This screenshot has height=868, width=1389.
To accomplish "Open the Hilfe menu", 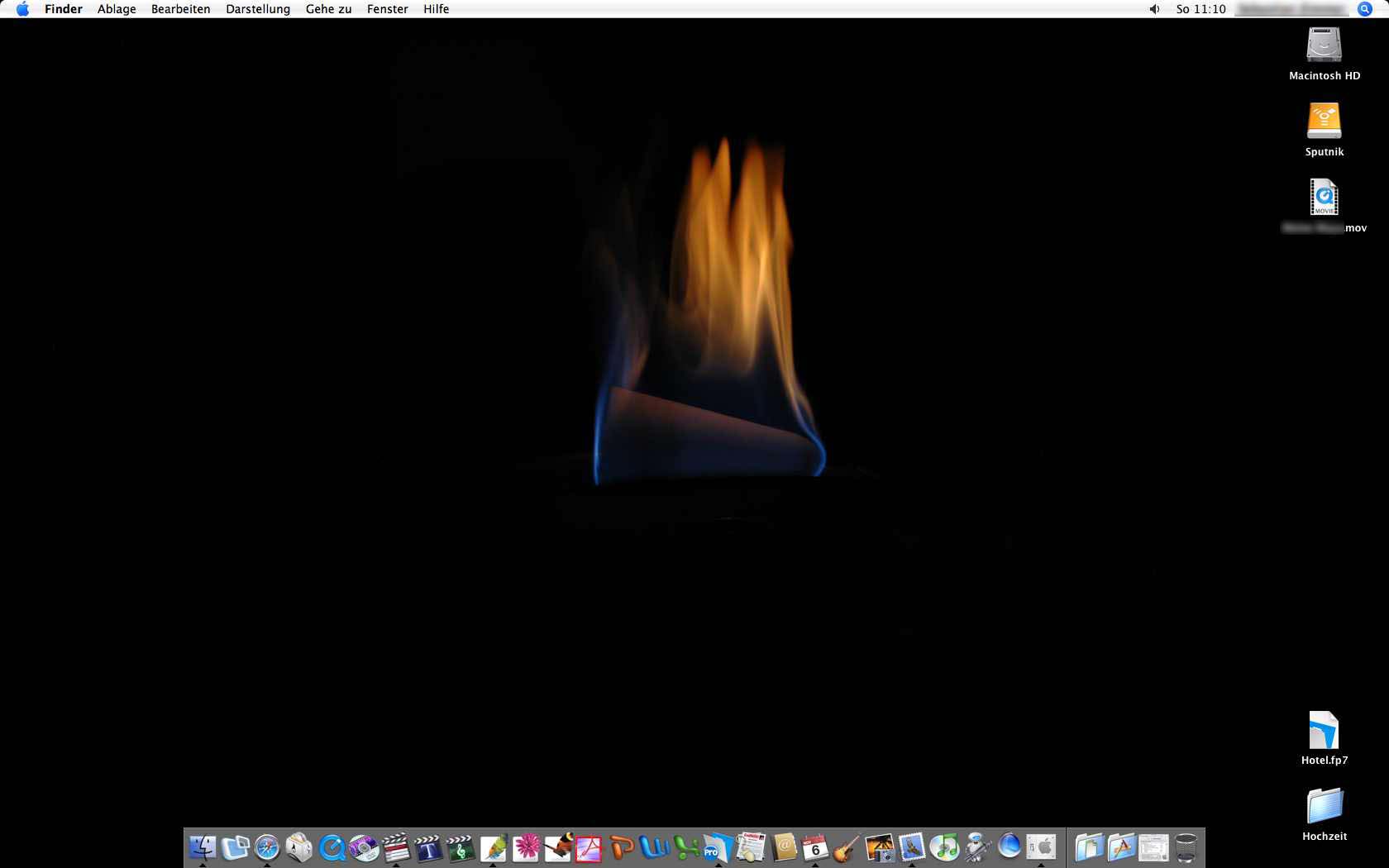I will pyautogui.click(x=437, y=9).
